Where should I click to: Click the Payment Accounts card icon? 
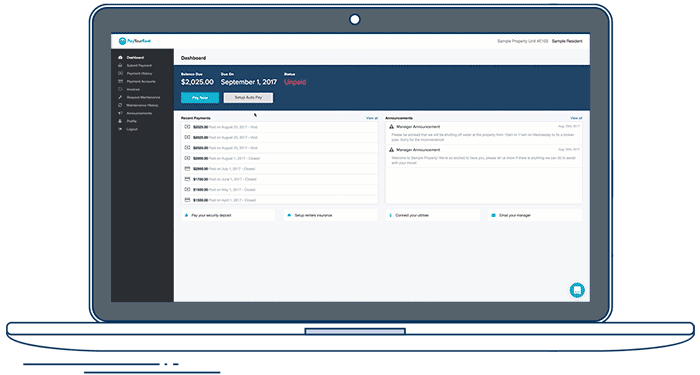(120, 81)
